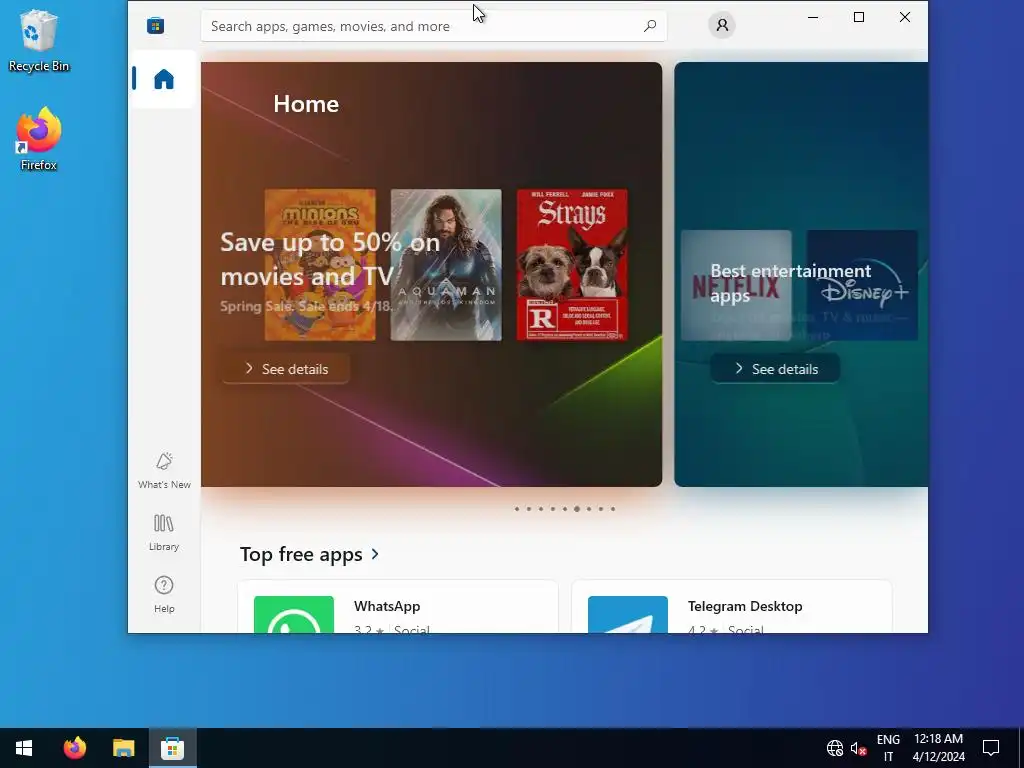Click the search magnifier icon
Screen dimensions: 1024x768
[x=650, y=26]
